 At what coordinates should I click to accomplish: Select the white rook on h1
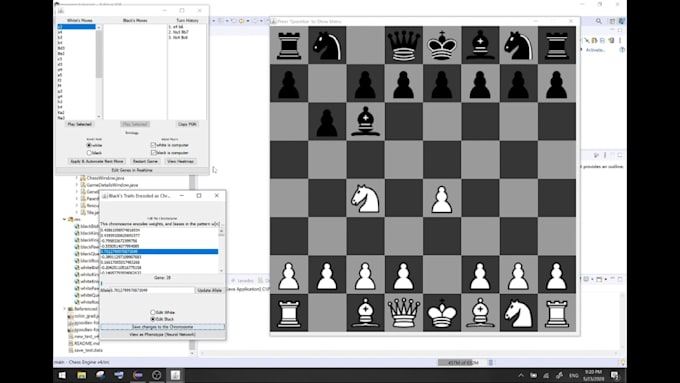click(557, 313)
